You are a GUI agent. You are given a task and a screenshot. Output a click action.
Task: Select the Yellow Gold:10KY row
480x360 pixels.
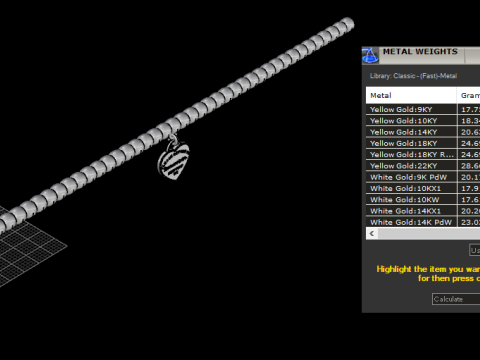click(x=423, y=121)
